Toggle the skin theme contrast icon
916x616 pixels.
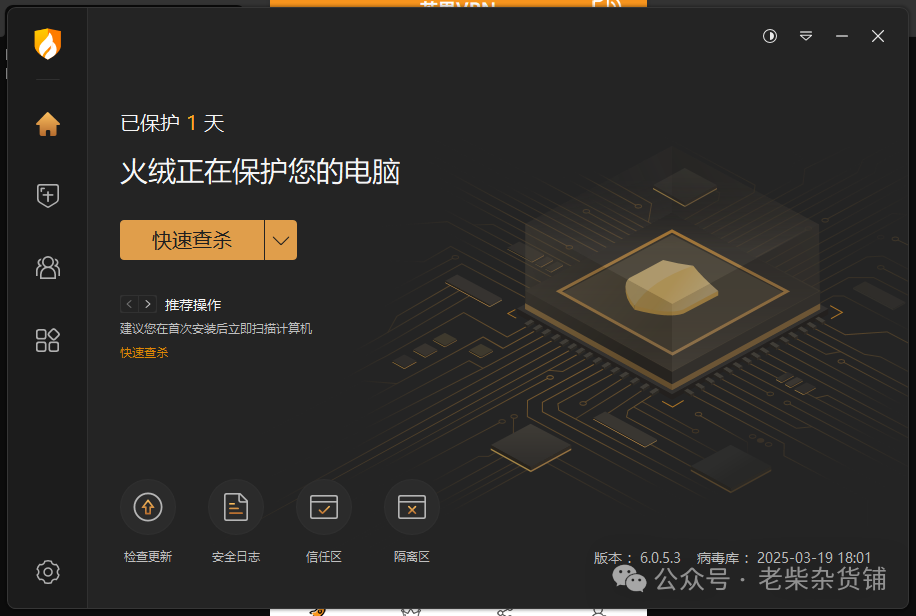click(x=769, y=36)
